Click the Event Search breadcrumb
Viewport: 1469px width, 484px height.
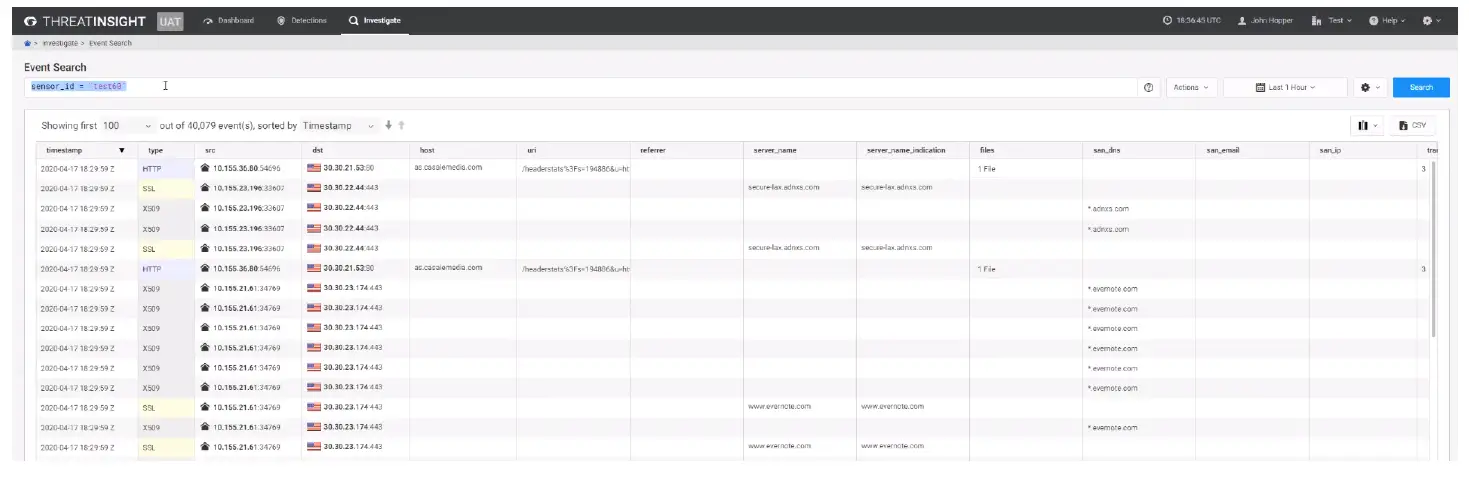pyautogui.click(x=108, y=44)
